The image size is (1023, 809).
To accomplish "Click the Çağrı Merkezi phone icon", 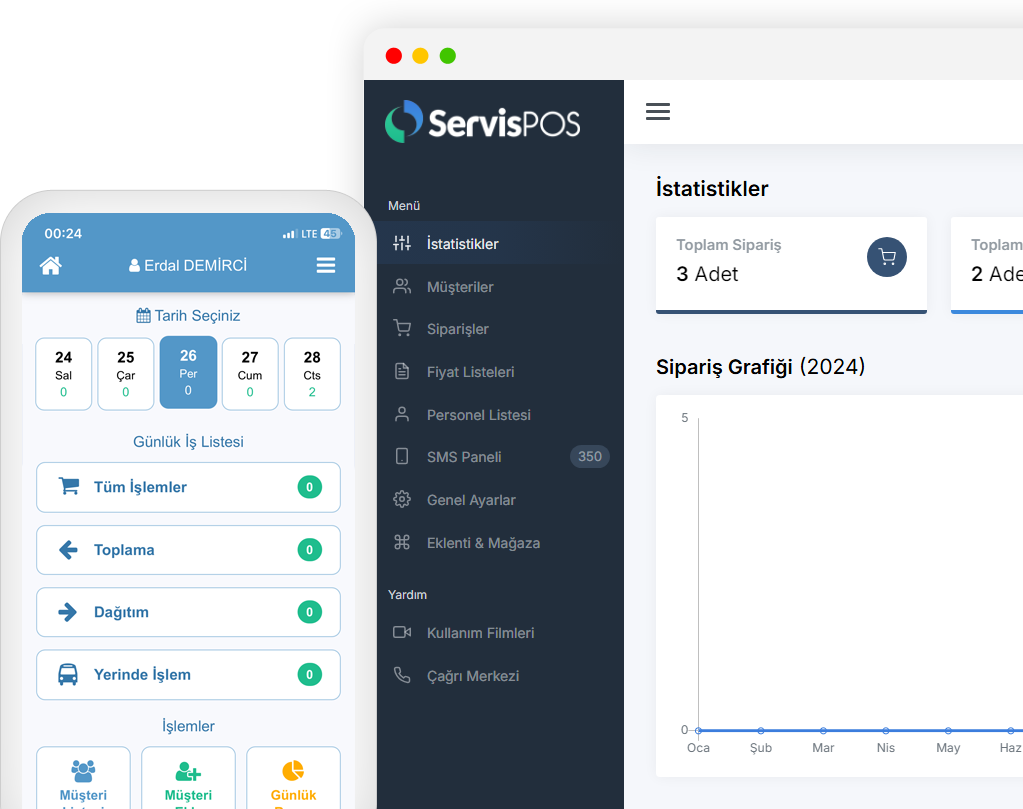I will coord(402,676).
